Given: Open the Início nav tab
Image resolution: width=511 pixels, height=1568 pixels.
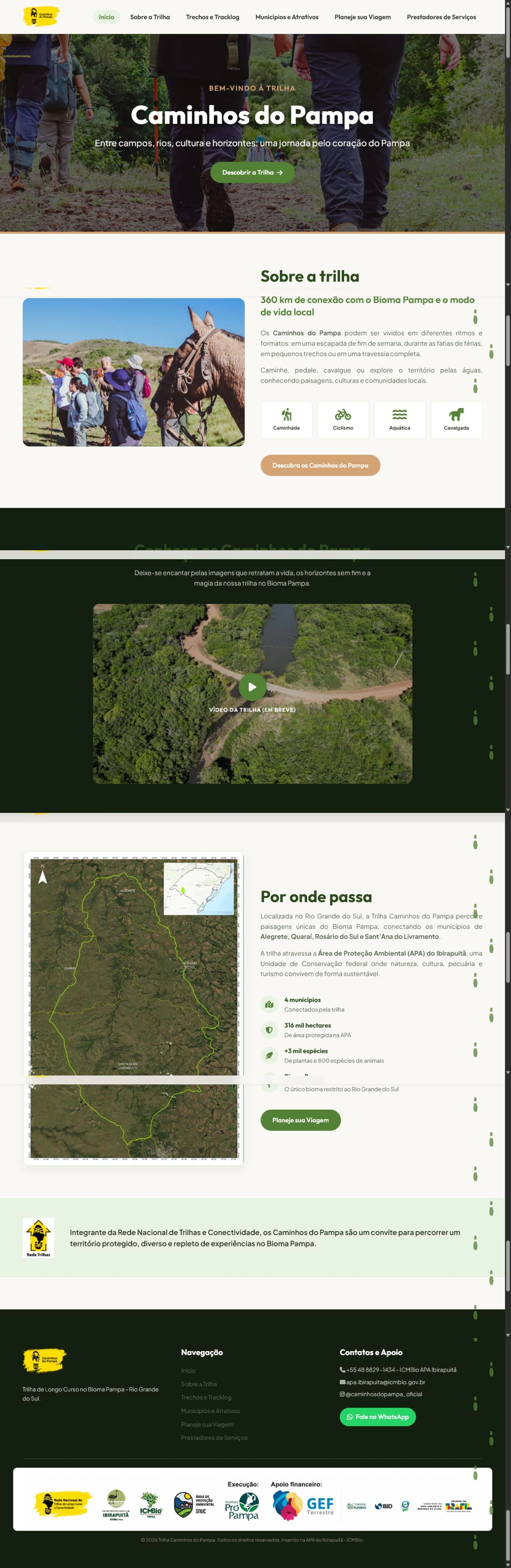Looking at the screenshot, I should [x=106, y=17].
